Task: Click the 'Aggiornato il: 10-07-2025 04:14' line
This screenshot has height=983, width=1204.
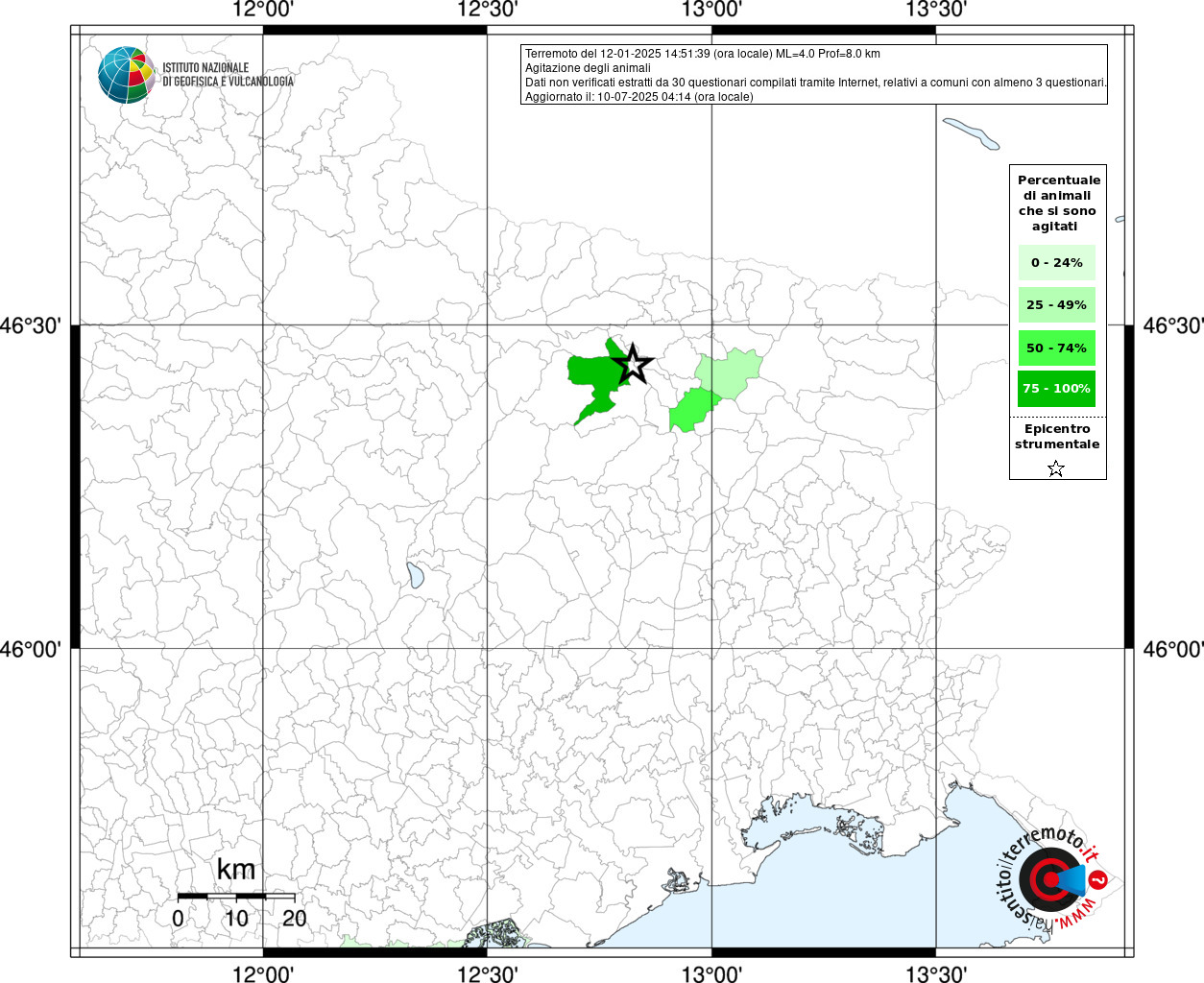Action: [639, 97]
